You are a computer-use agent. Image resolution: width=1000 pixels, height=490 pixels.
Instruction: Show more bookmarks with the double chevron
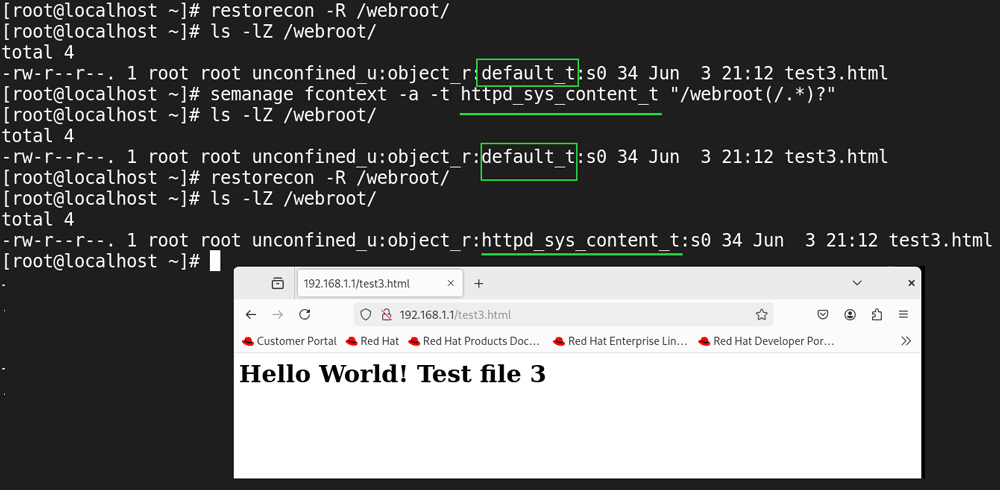pos(906,341)
